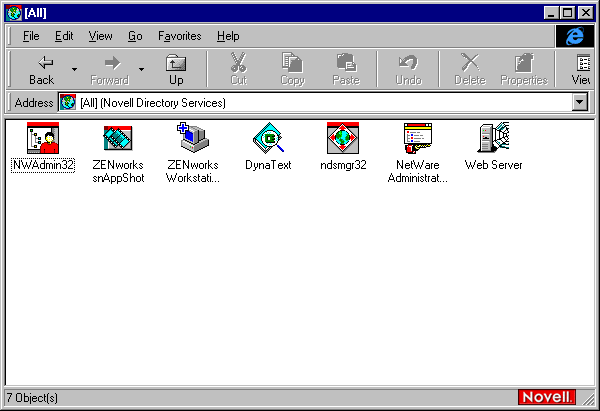The height and width of the screenshot is (411, 600).
Task: Open the Help menu
Action: [228, 36]
